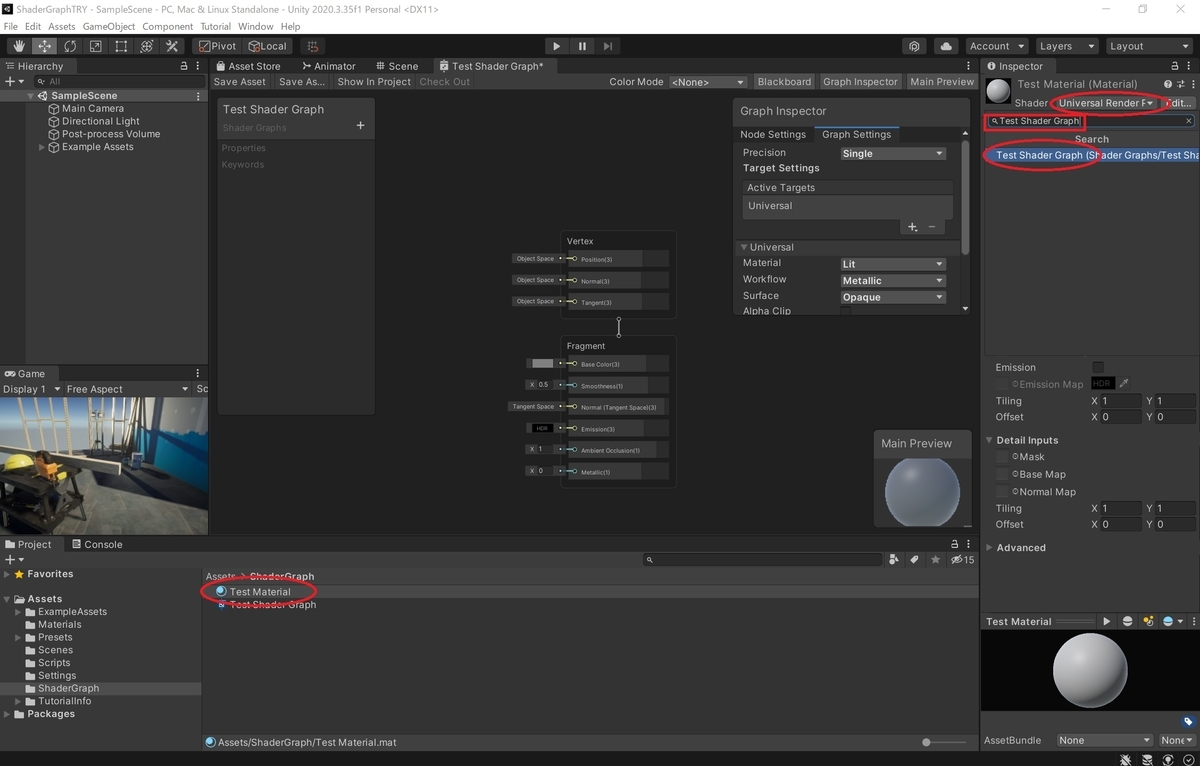Click Show In Project button

[374, 82]
